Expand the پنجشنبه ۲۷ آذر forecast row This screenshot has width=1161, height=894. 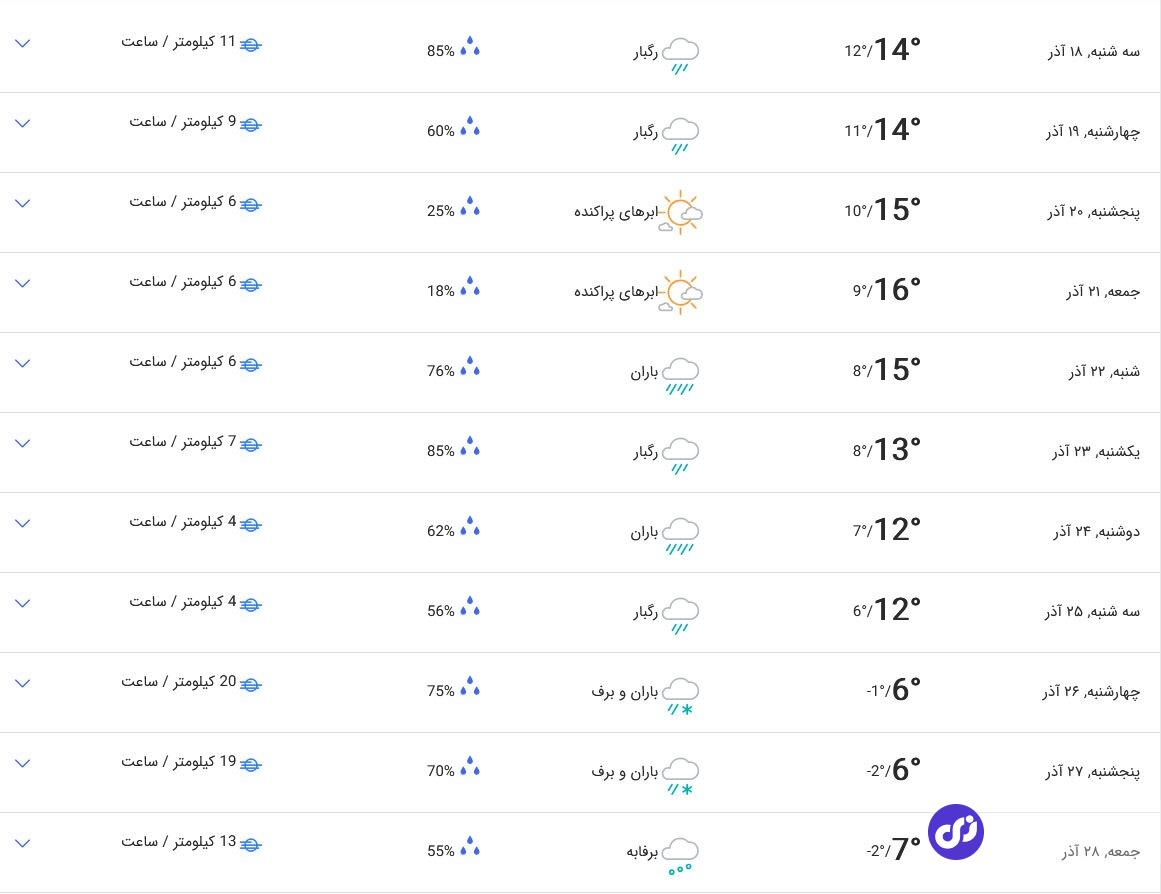[23, 763]
